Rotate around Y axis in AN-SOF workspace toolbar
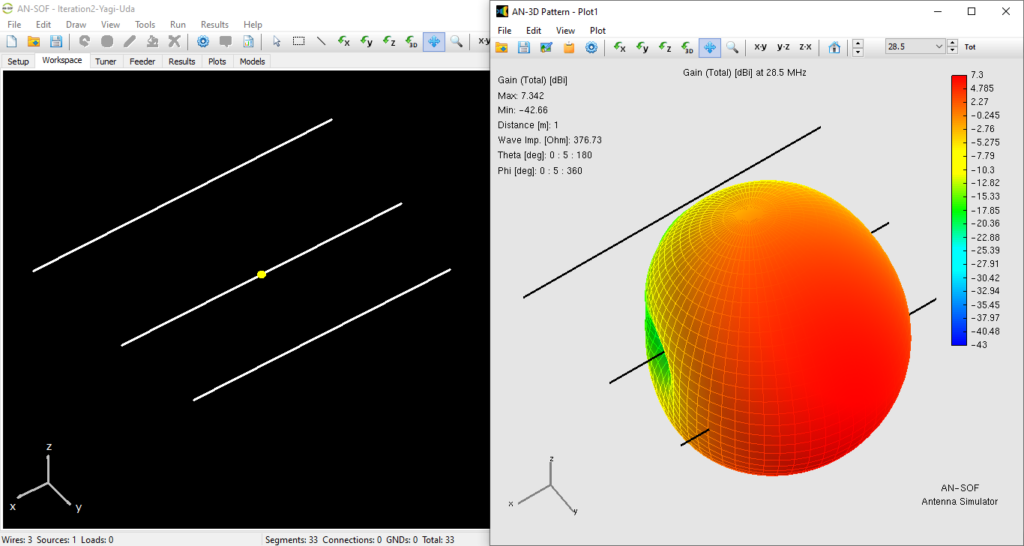The image size is (1024, 546). [366, 42]
